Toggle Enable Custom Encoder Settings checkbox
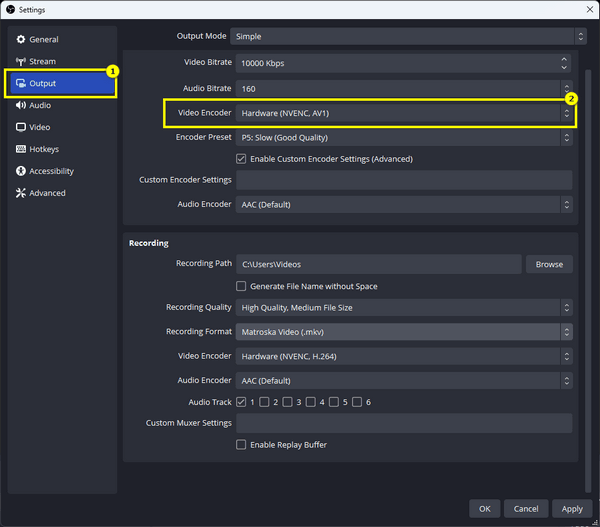The height and width of the screenshot is (527, 600). [x=241, y=159]
